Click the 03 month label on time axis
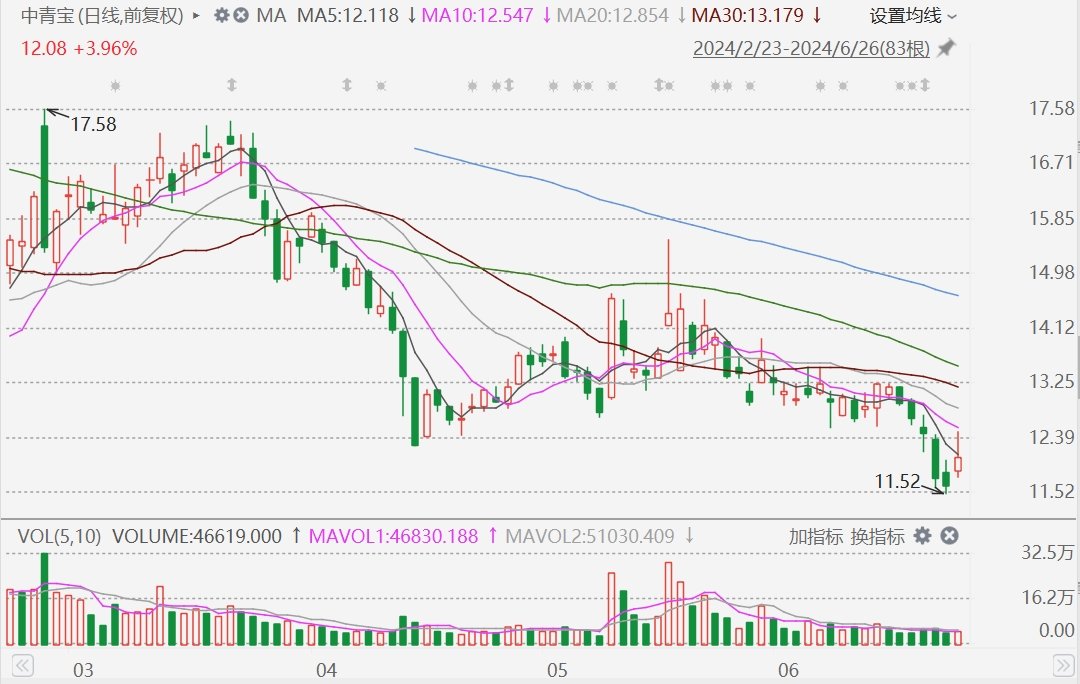This screenshot has width=1080, height=684. (x=83, y=670)
